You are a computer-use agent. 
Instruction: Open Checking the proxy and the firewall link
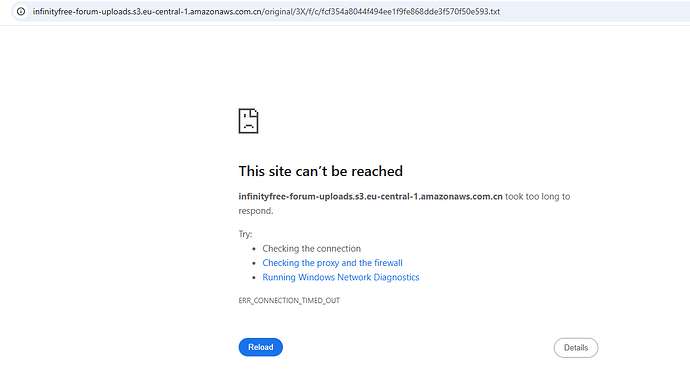[332, 263]
